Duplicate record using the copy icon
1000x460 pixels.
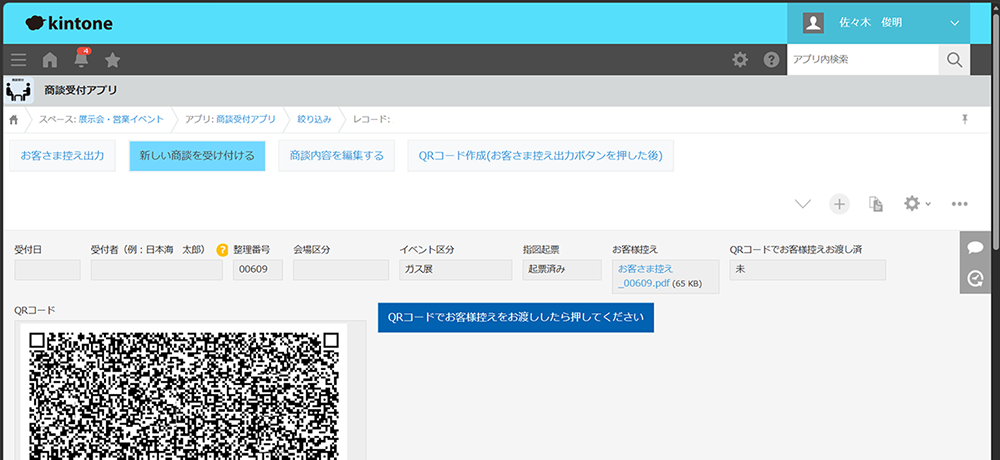click(x=876, y=204)
